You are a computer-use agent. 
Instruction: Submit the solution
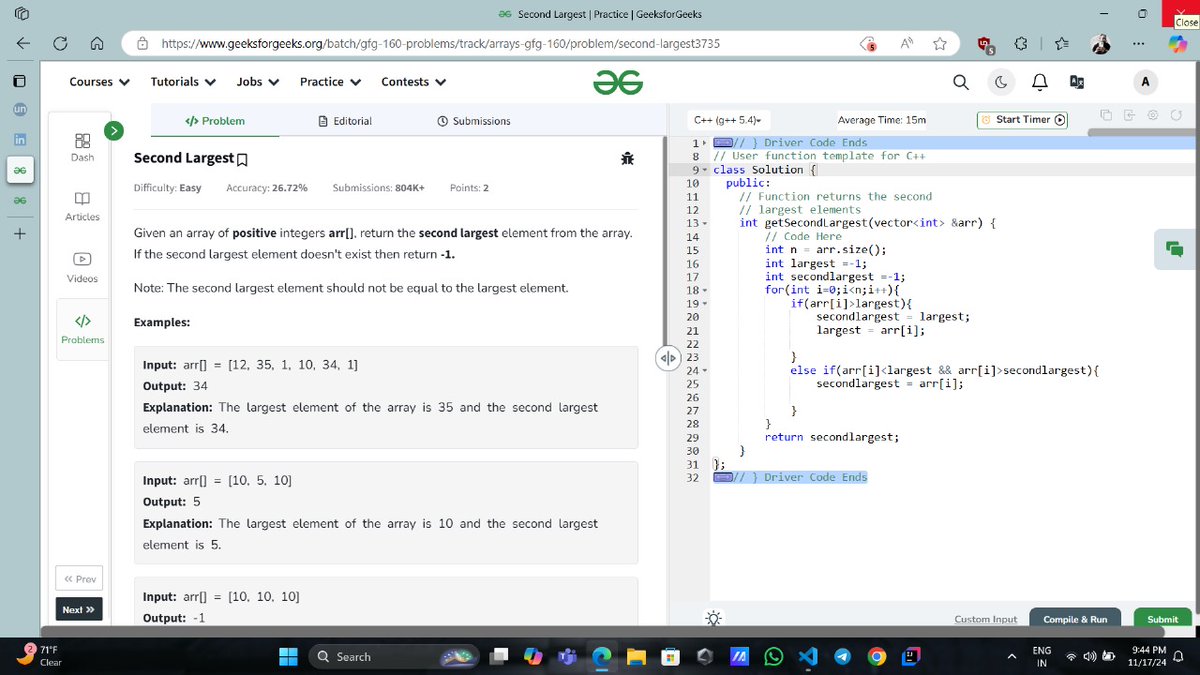(1162, 619)
